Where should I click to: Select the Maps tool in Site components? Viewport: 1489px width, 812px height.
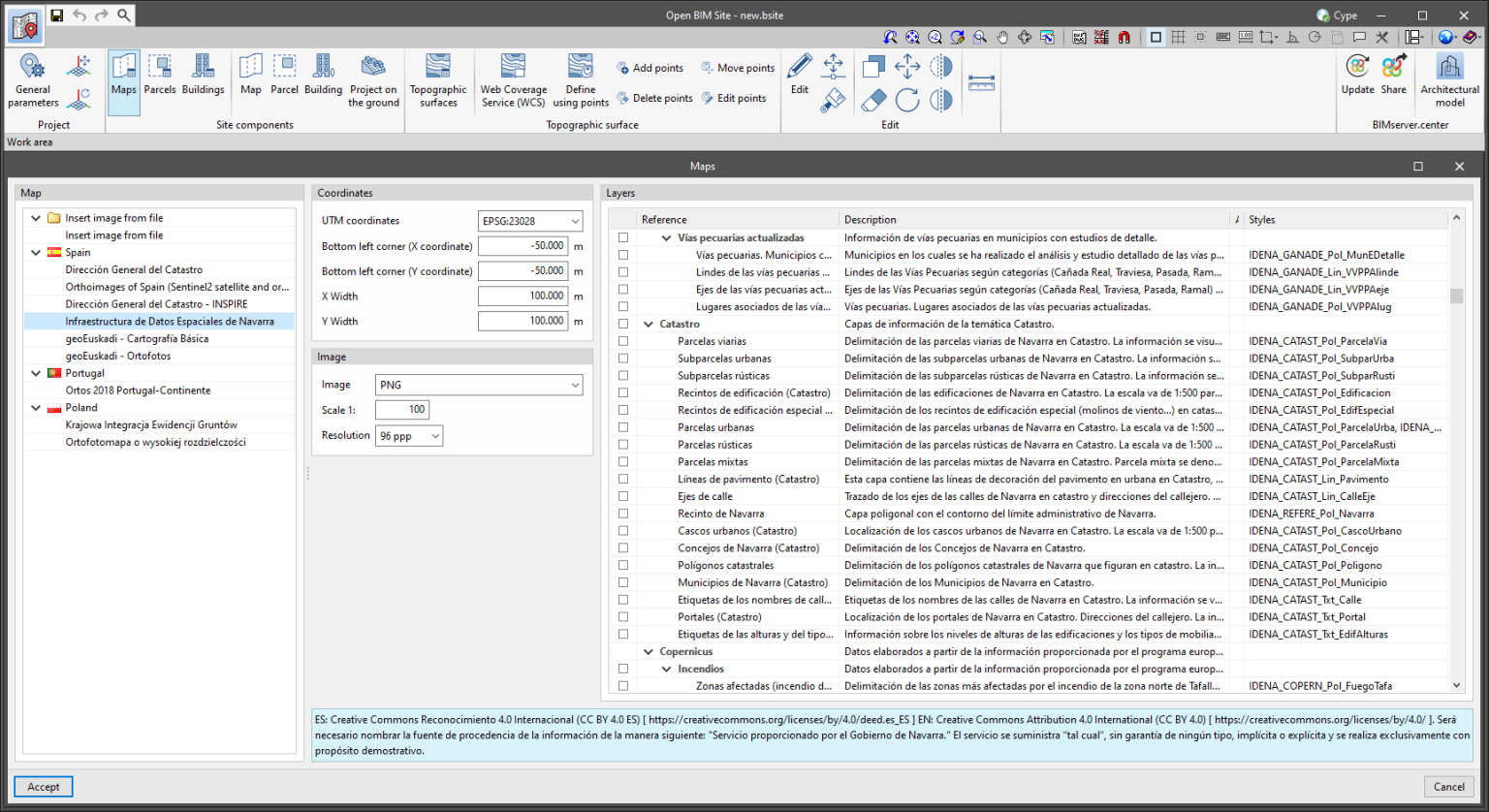(x=123, y=79)
